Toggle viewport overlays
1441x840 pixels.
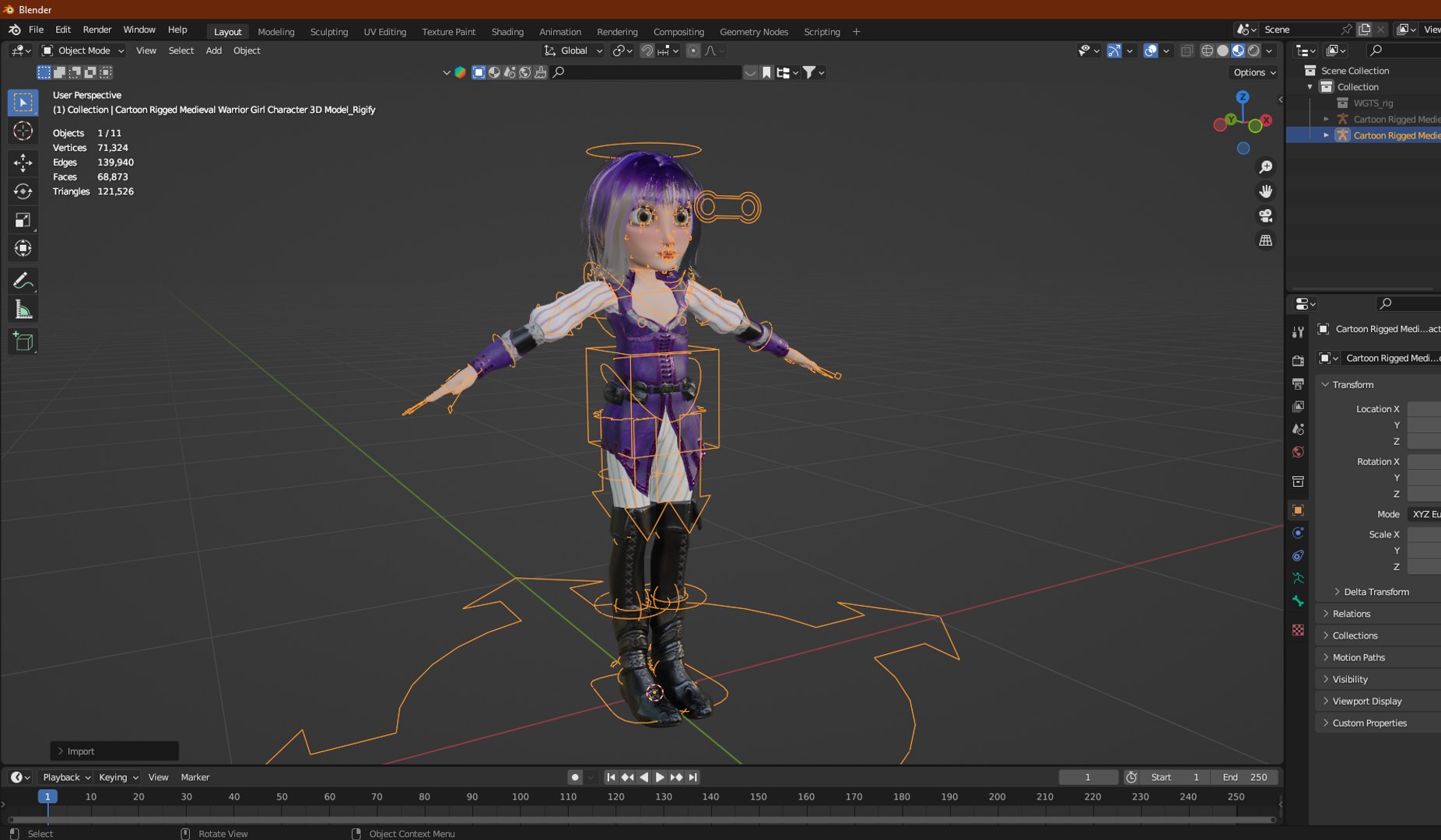pos(1151,51)
